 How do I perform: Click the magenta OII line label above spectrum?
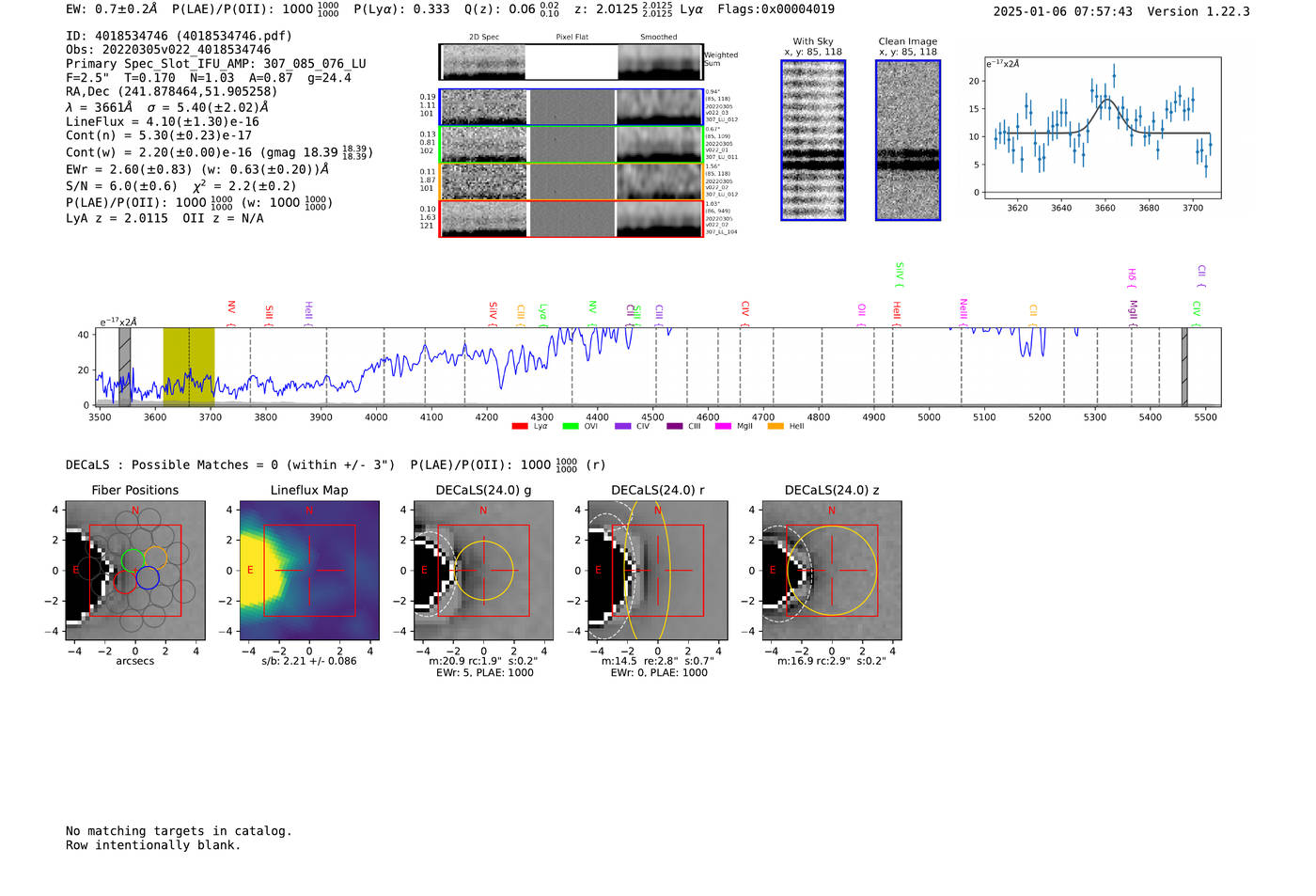coord(862,315)
